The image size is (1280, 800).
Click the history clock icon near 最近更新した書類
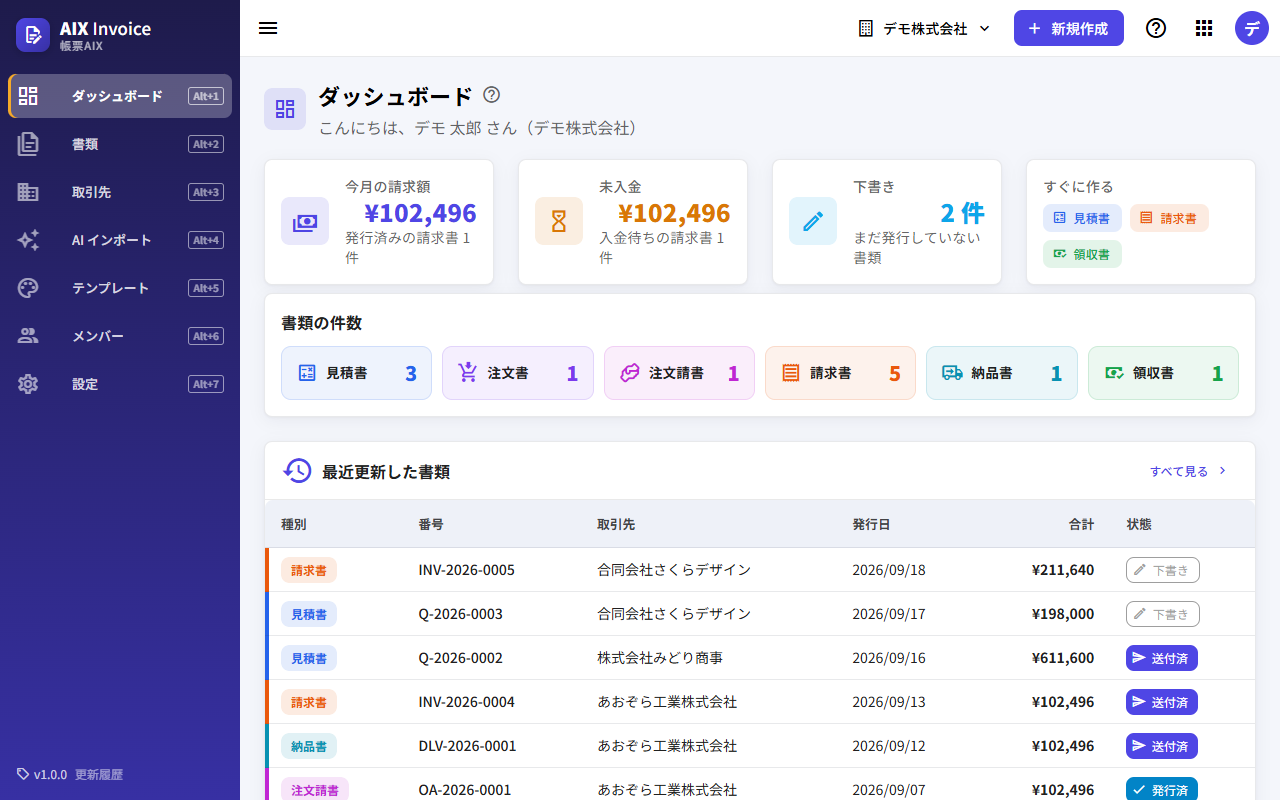[297, 471]
